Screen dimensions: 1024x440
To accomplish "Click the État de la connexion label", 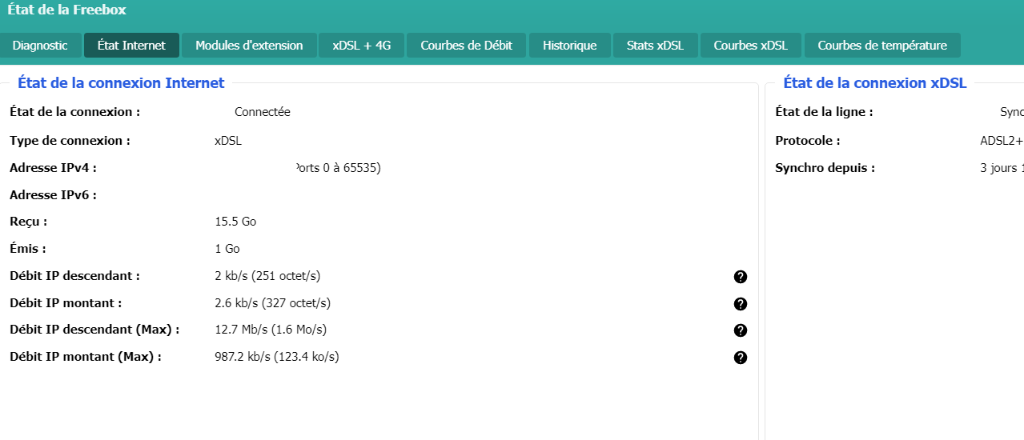I will coord(75,112).
